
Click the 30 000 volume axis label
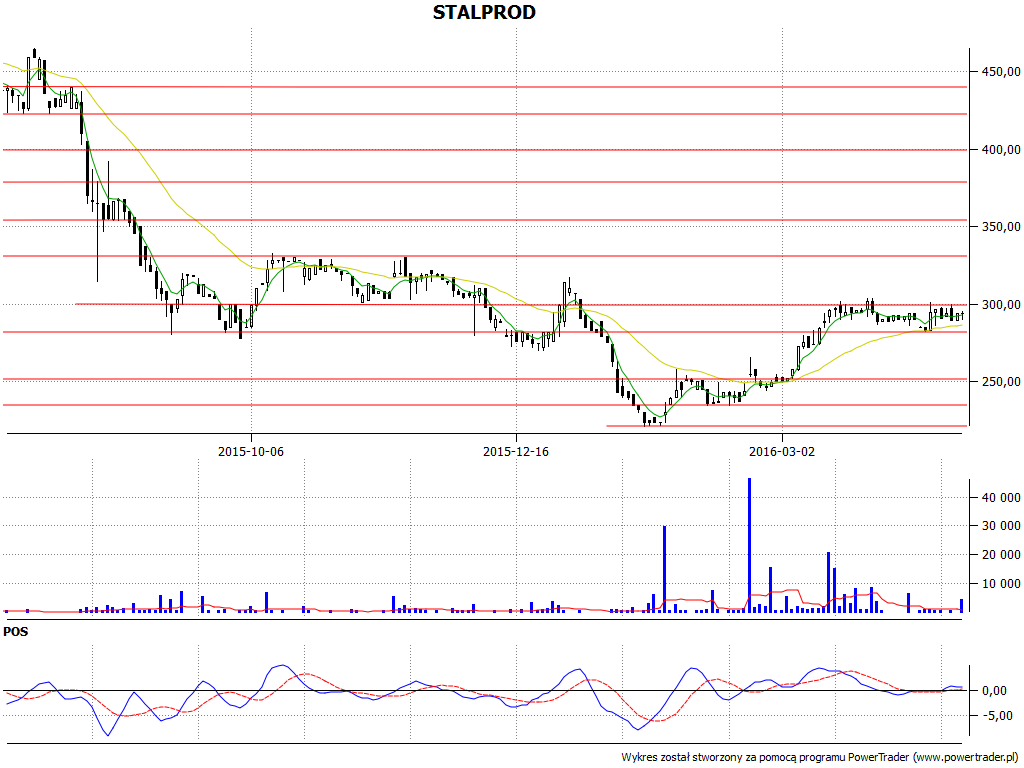coord(1000,526)
